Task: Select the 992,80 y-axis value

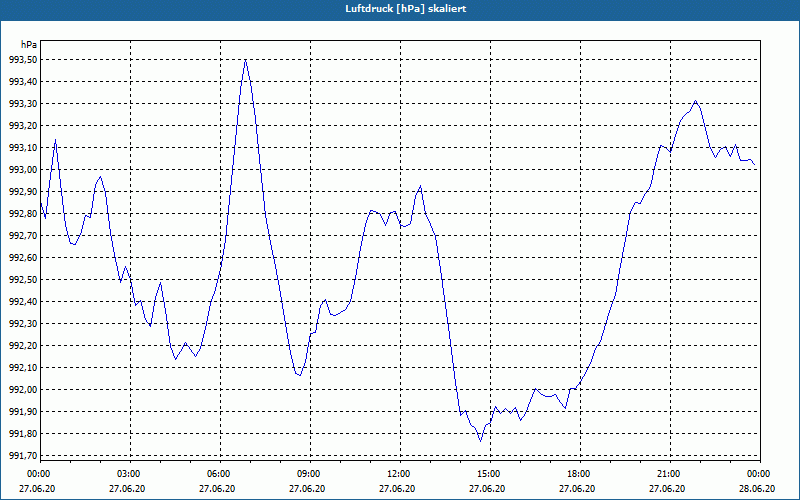Action: tap(23, 214)
